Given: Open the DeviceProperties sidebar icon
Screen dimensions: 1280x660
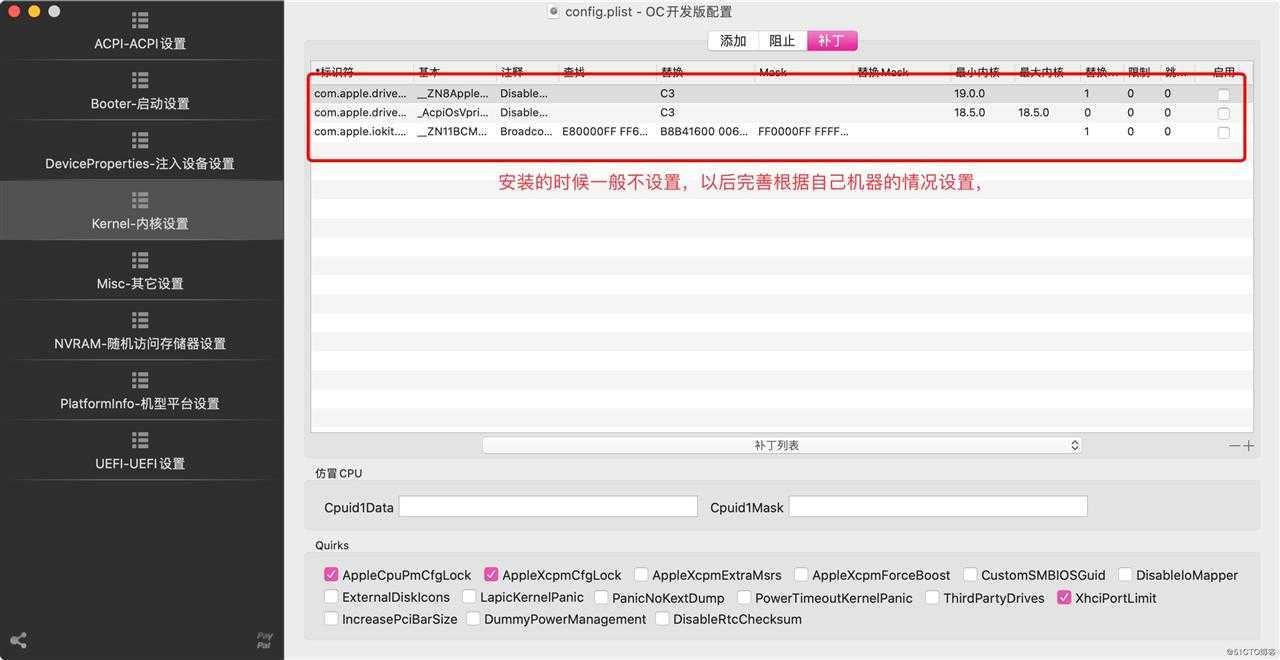Looking at the screenshot, I should (140, 140).
